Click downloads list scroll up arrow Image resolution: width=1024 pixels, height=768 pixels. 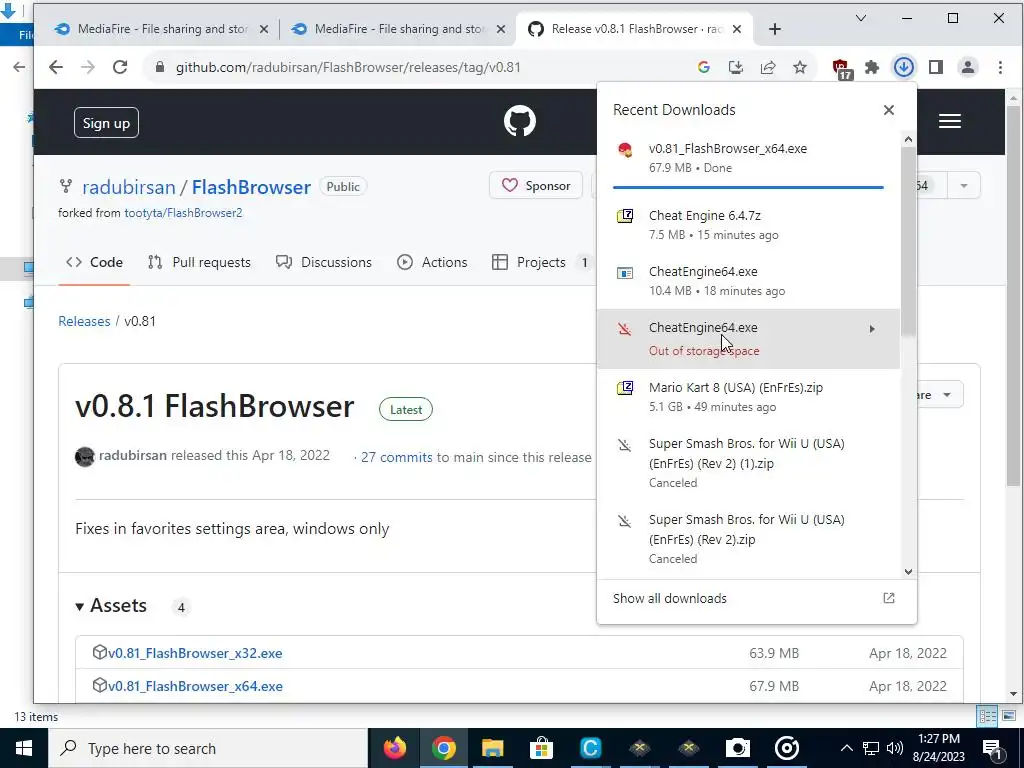pos(908,139)
